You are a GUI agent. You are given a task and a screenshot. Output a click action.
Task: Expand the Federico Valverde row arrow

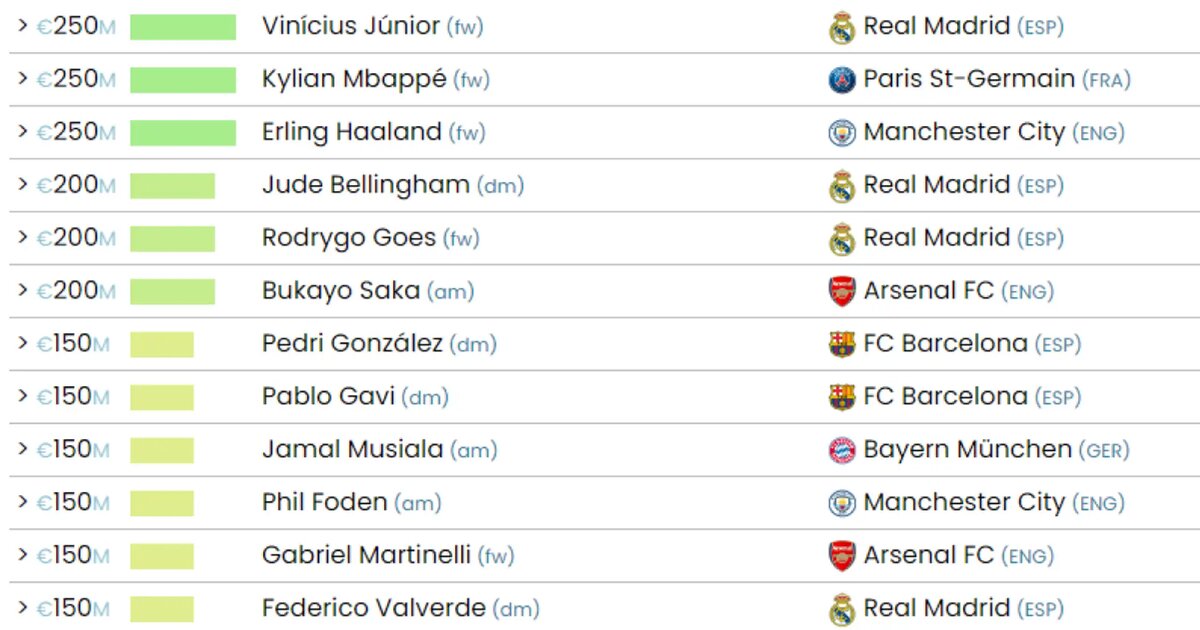[22, 608]
